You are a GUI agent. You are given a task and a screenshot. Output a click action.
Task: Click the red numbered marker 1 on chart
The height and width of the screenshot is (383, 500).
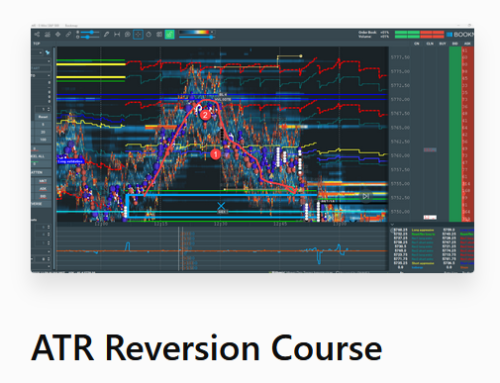tap(216, 154)
